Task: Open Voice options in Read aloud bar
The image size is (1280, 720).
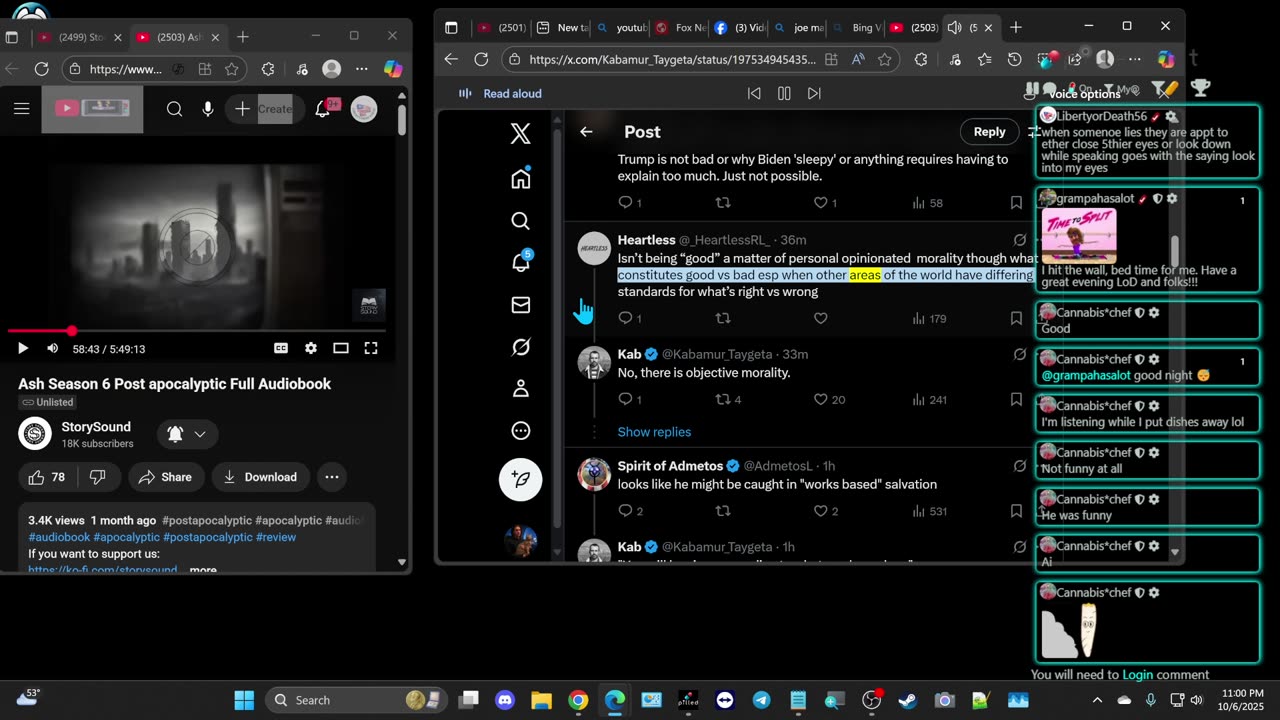Action: pos(1085,94)
